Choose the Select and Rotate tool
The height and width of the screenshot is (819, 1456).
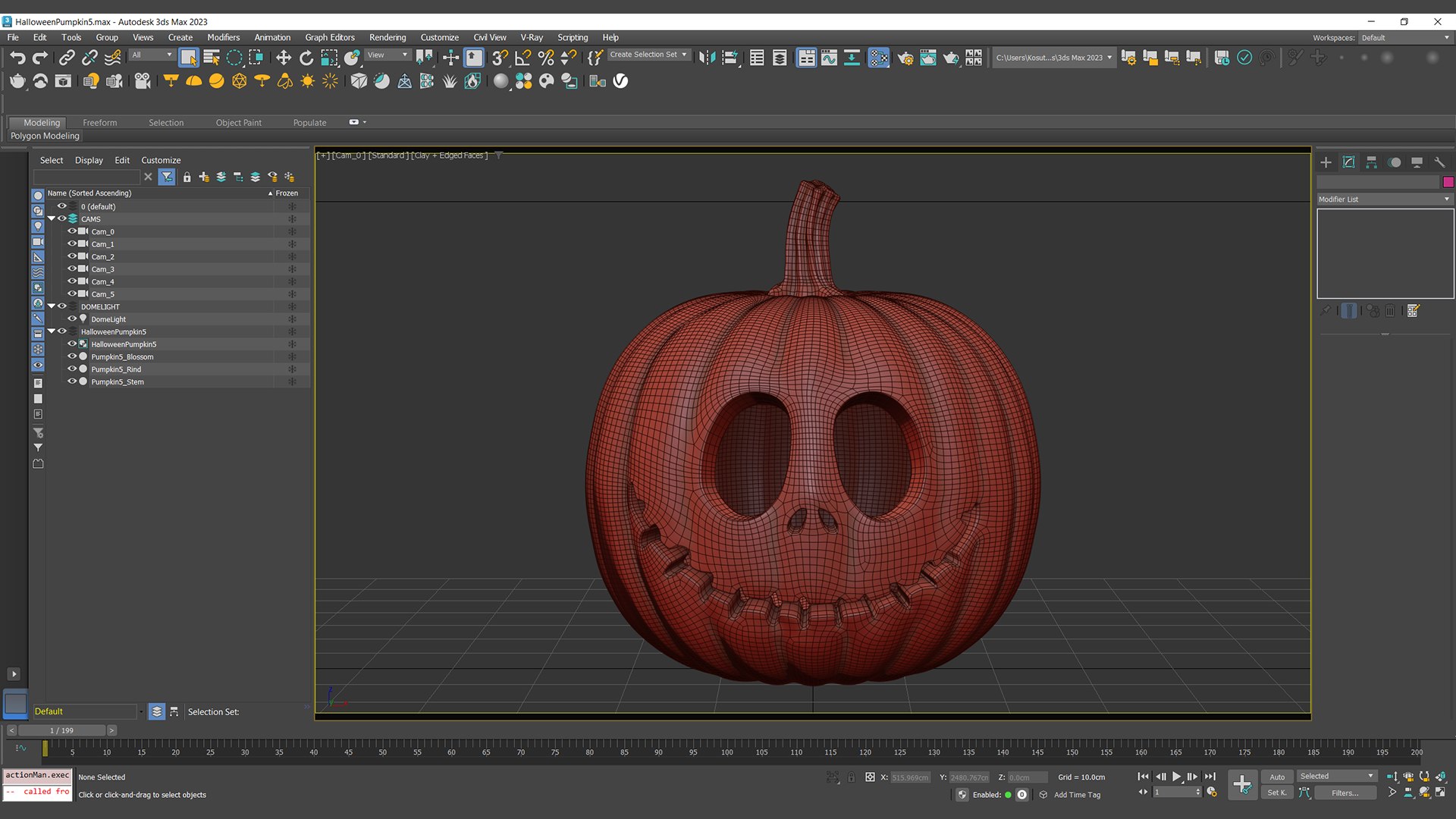click(306, 58)
